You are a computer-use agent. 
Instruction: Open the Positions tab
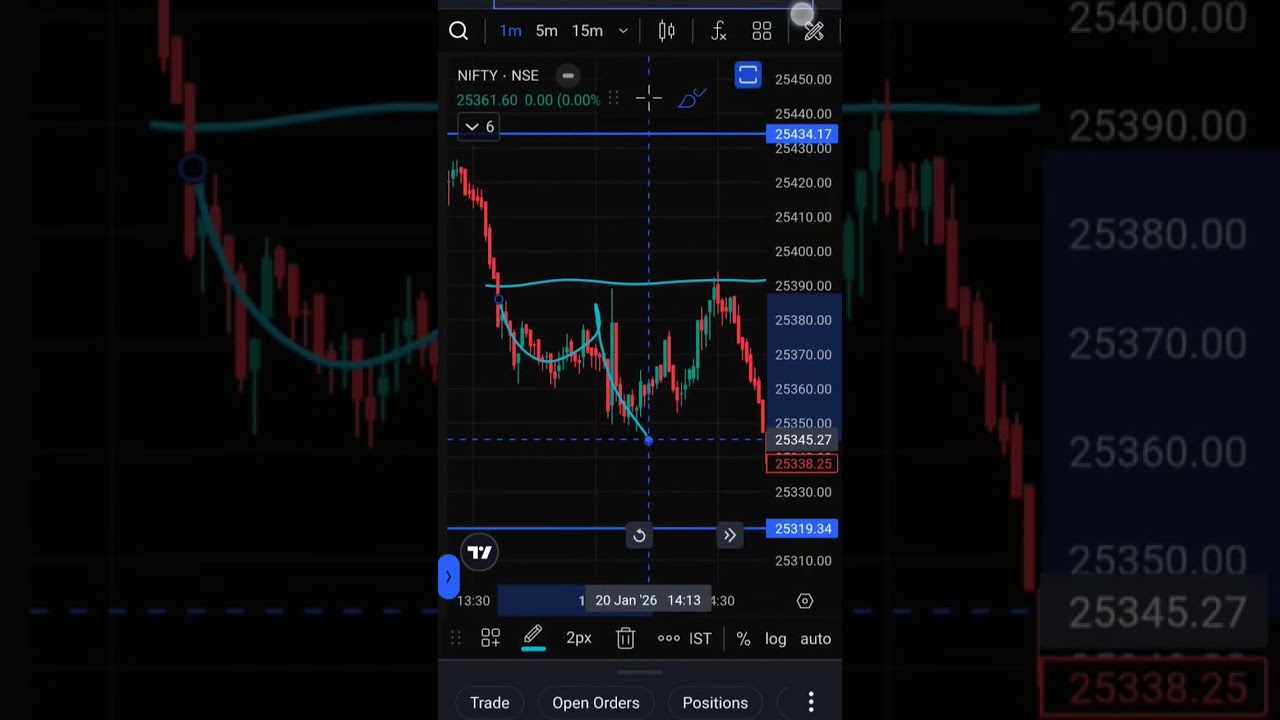(715, 703)
